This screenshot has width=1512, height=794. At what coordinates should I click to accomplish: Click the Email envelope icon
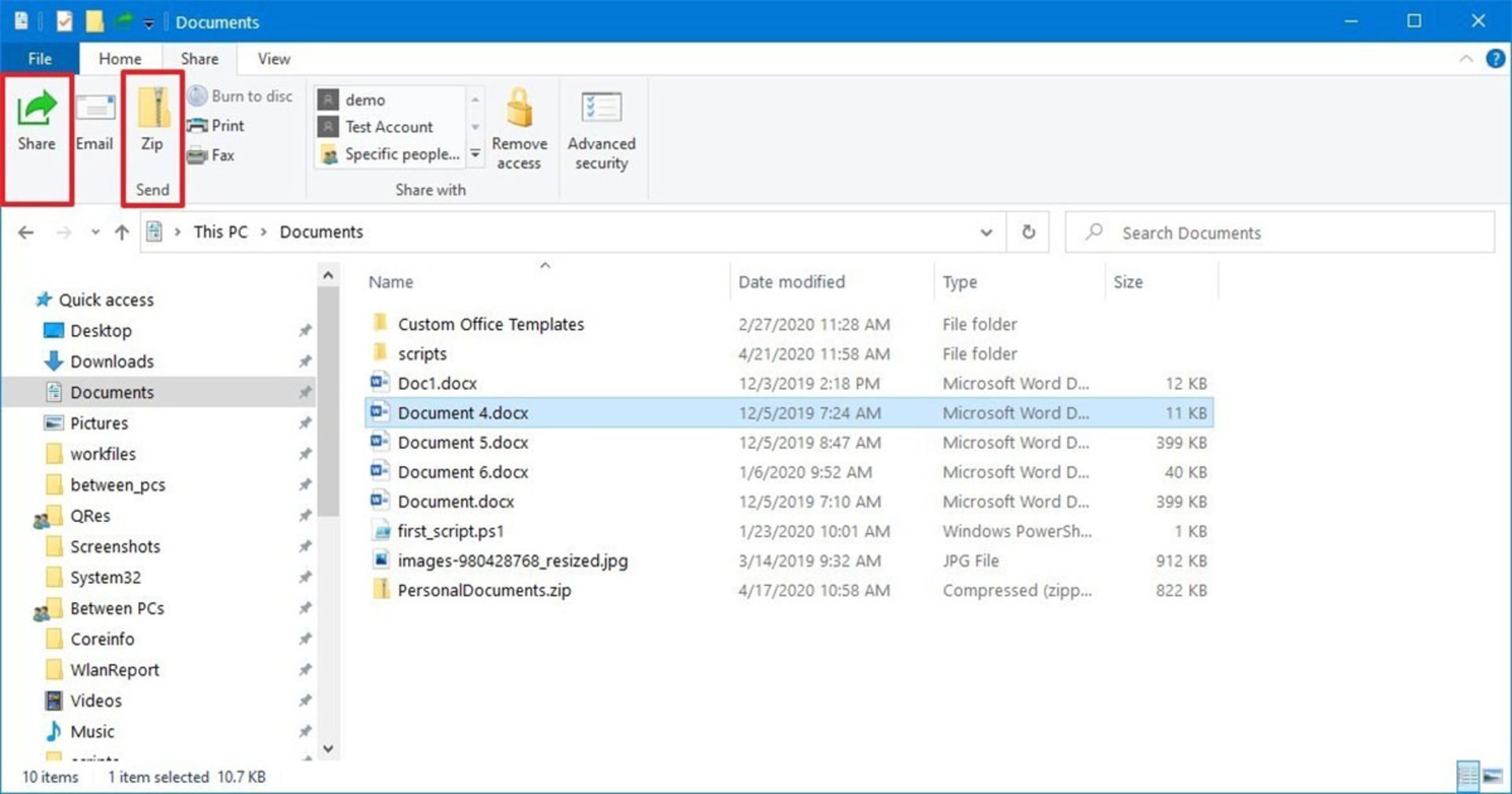click(94, 110)
